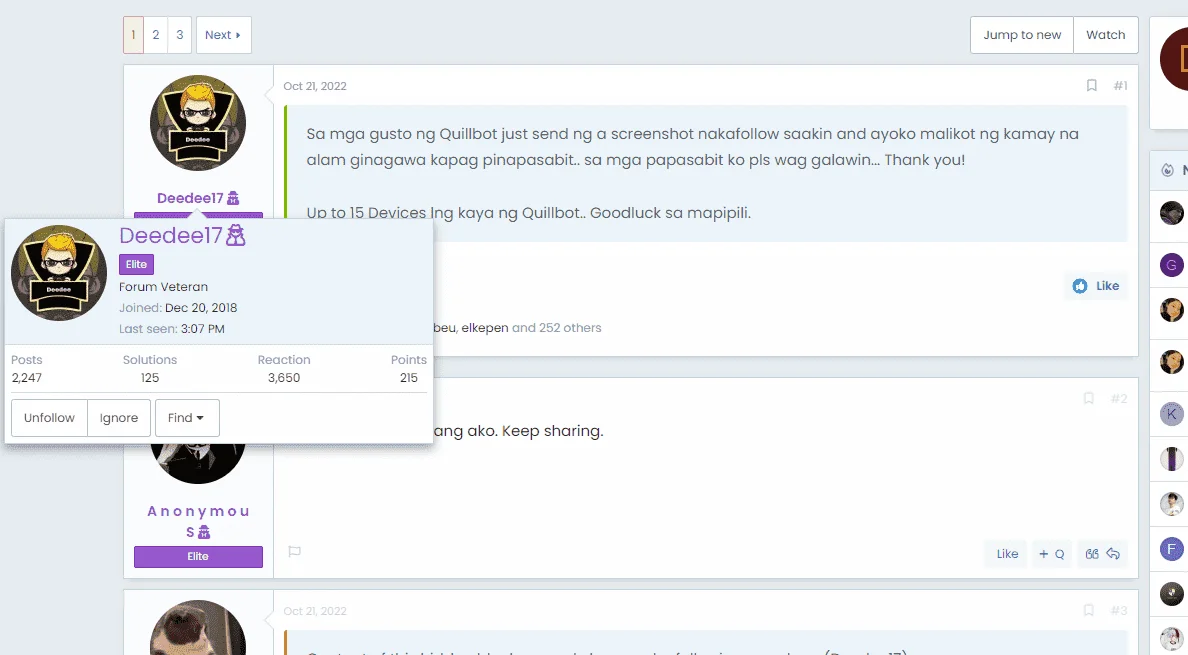The height and width of the screenshot is (655, 1188).
Task: Click the Elite banner under Anonymous
Action: (x=199, y=557)
